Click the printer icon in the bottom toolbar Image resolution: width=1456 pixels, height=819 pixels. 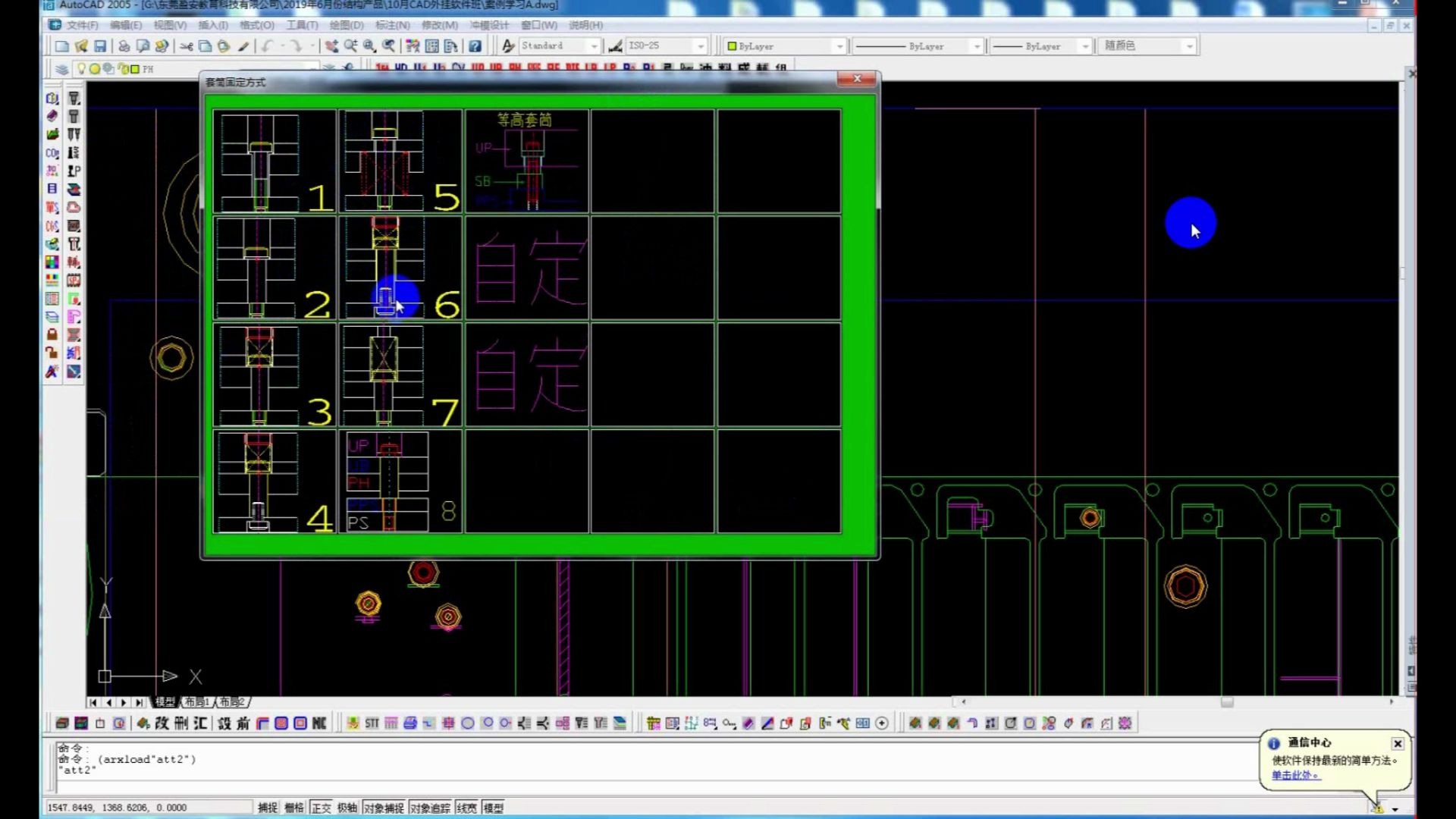(410, 723)
